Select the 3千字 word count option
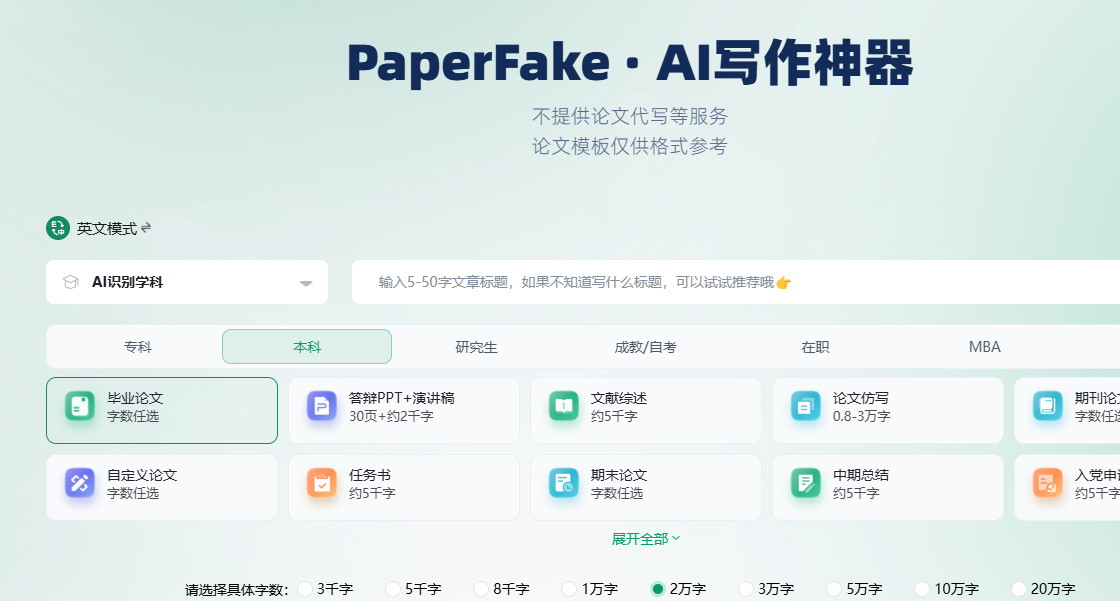This screenshot has height=601, width=1120. (306, 589)
